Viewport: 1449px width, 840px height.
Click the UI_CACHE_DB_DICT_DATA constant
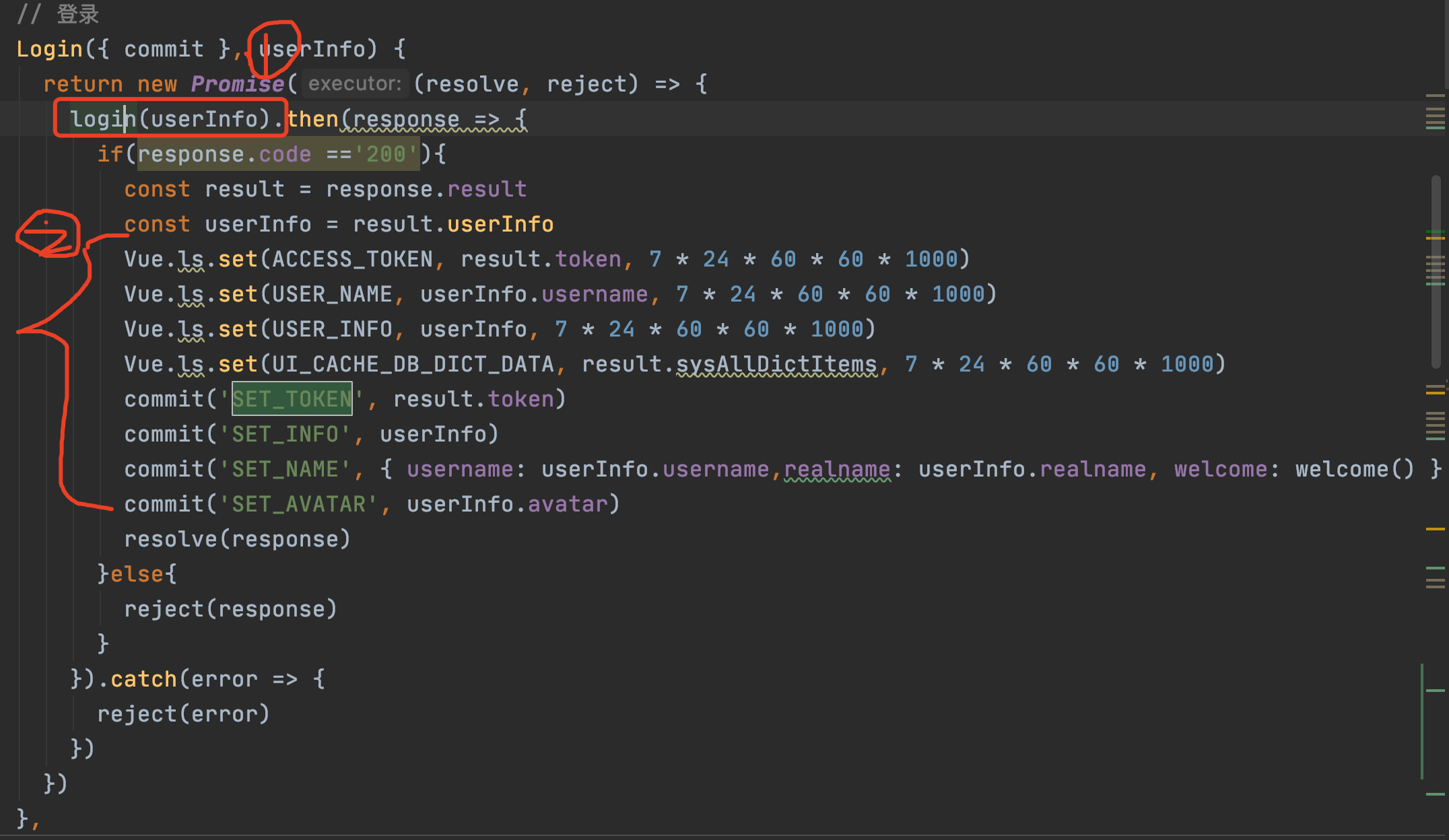point(413,364)
